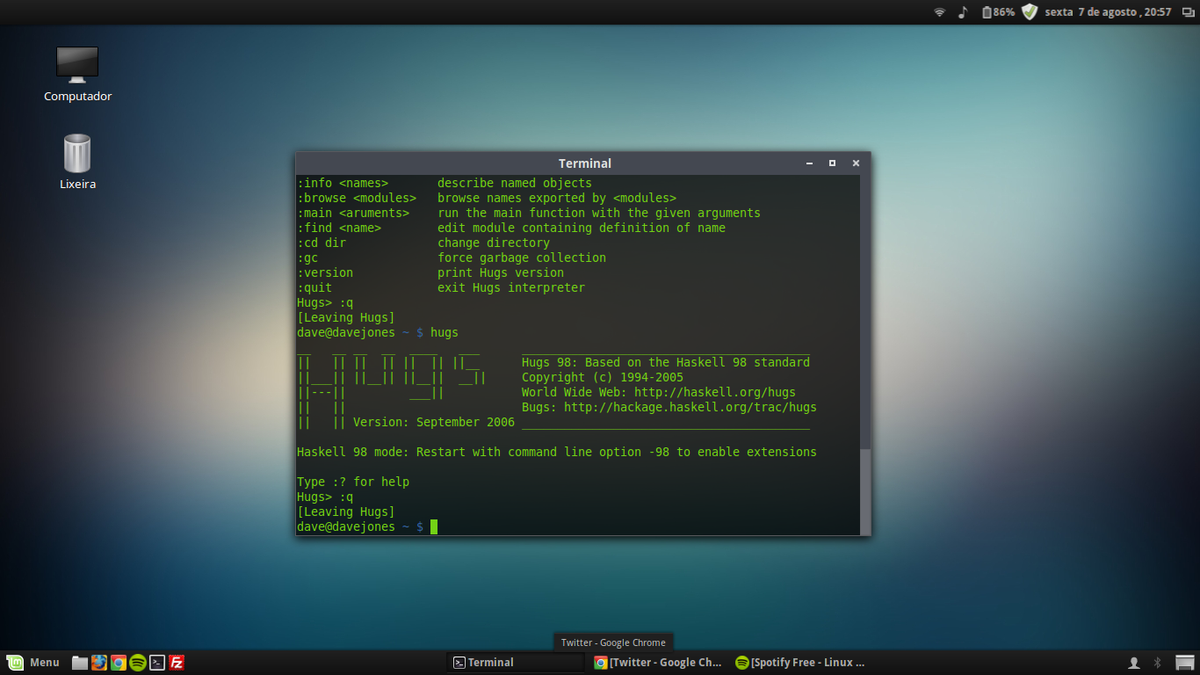The width and height of the screenshot is (1200, 675).
Task: Open the calendar by clicking the clock
Action: pos(1108,11)
